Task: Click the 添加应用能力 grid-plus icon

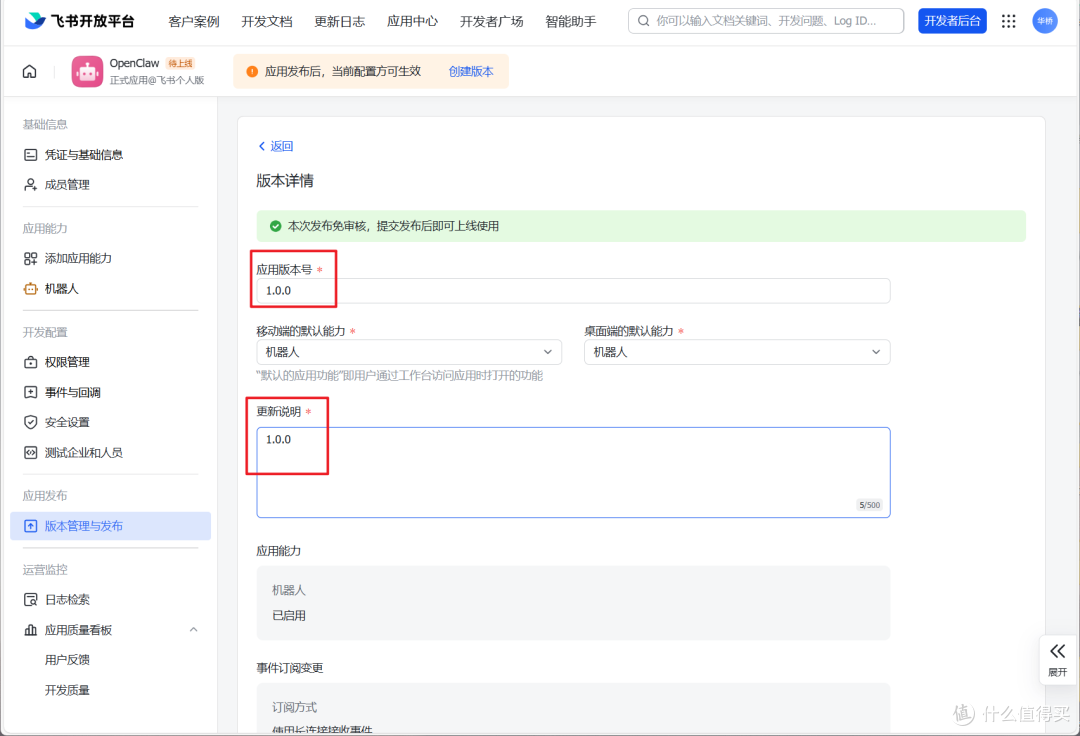Action: pyautogui.click(x=30, y=259)
